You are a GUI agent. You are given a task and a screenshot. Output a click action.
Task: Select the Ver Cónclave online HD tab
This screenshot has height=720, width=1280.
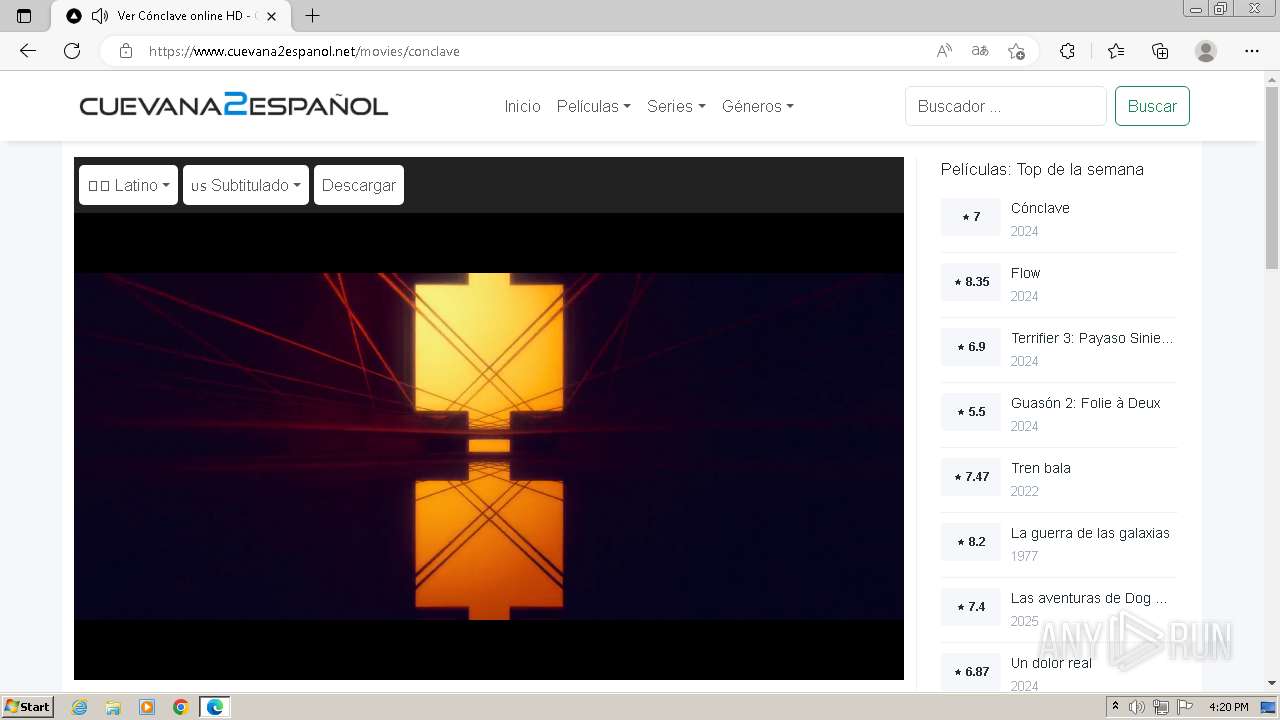pos(172,16)
